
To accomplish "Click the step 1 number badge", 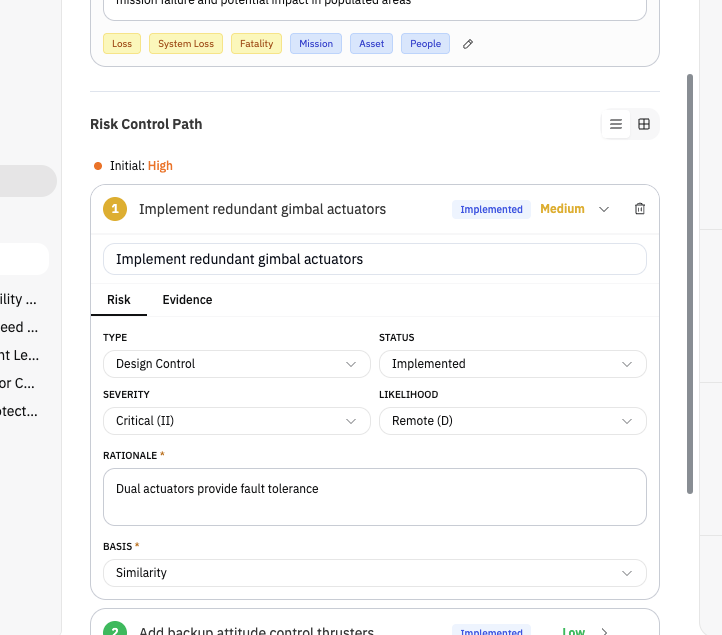I will pyautogui.click(x=115, y=209).
